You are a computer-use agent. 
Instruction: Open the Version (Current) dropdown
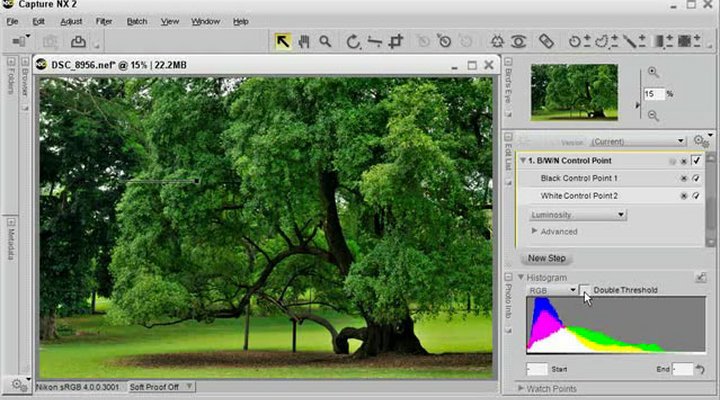coord(638,141)
